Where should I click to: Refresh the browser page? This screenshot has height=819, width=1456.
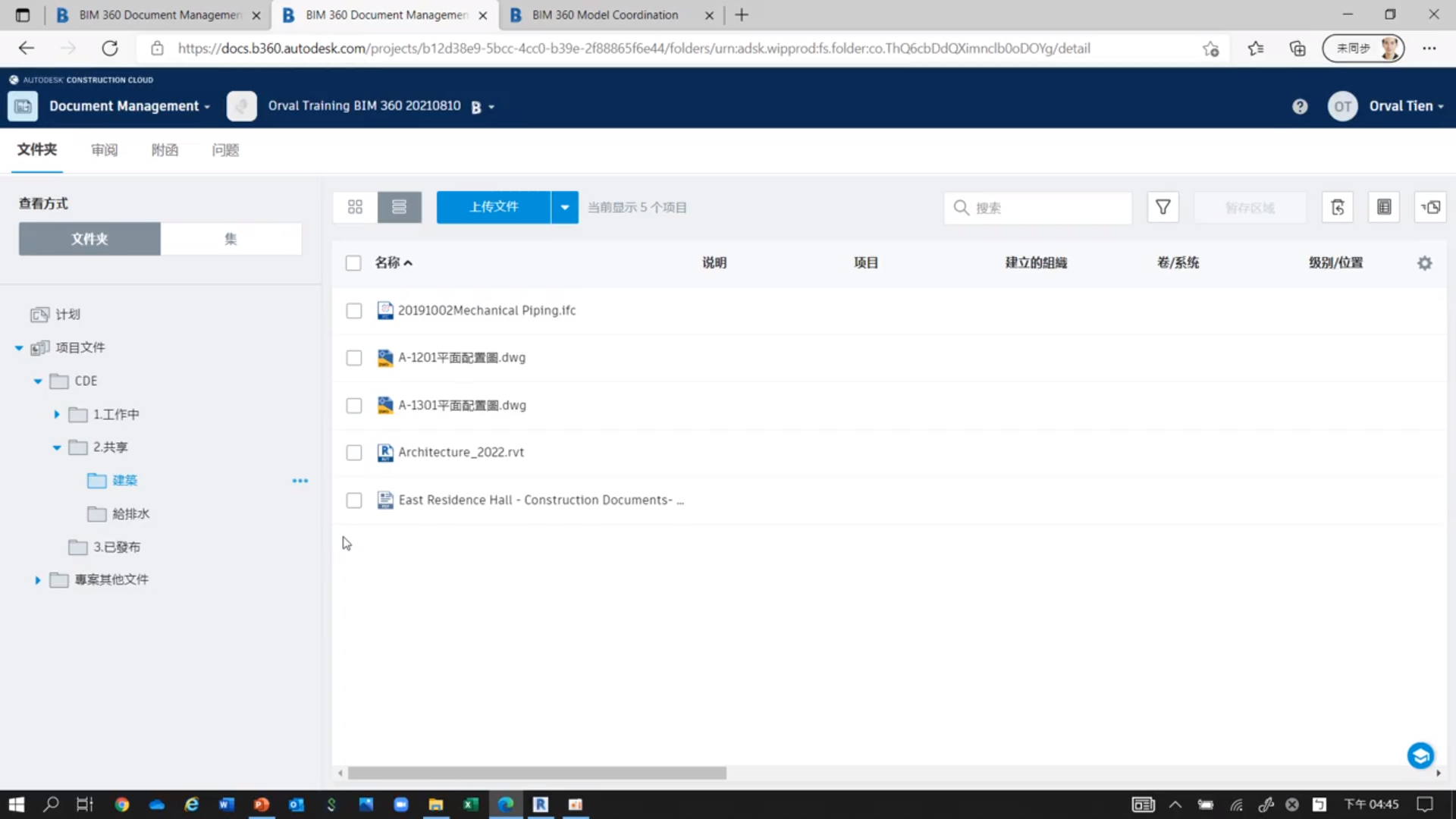[110, 49]
